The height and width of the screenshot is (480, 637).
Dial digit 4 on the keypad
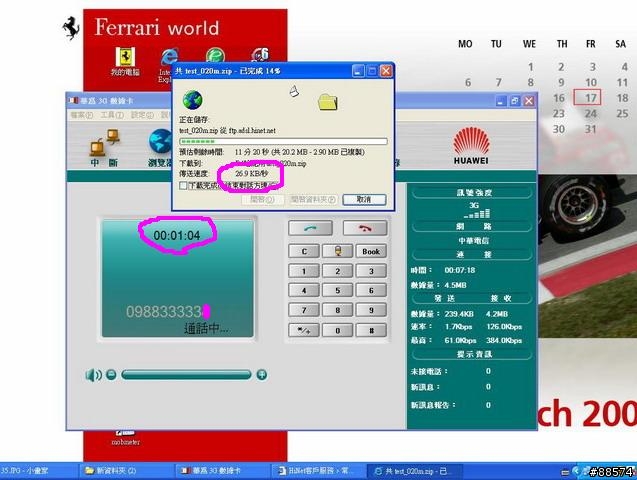(x=304, y=290)
